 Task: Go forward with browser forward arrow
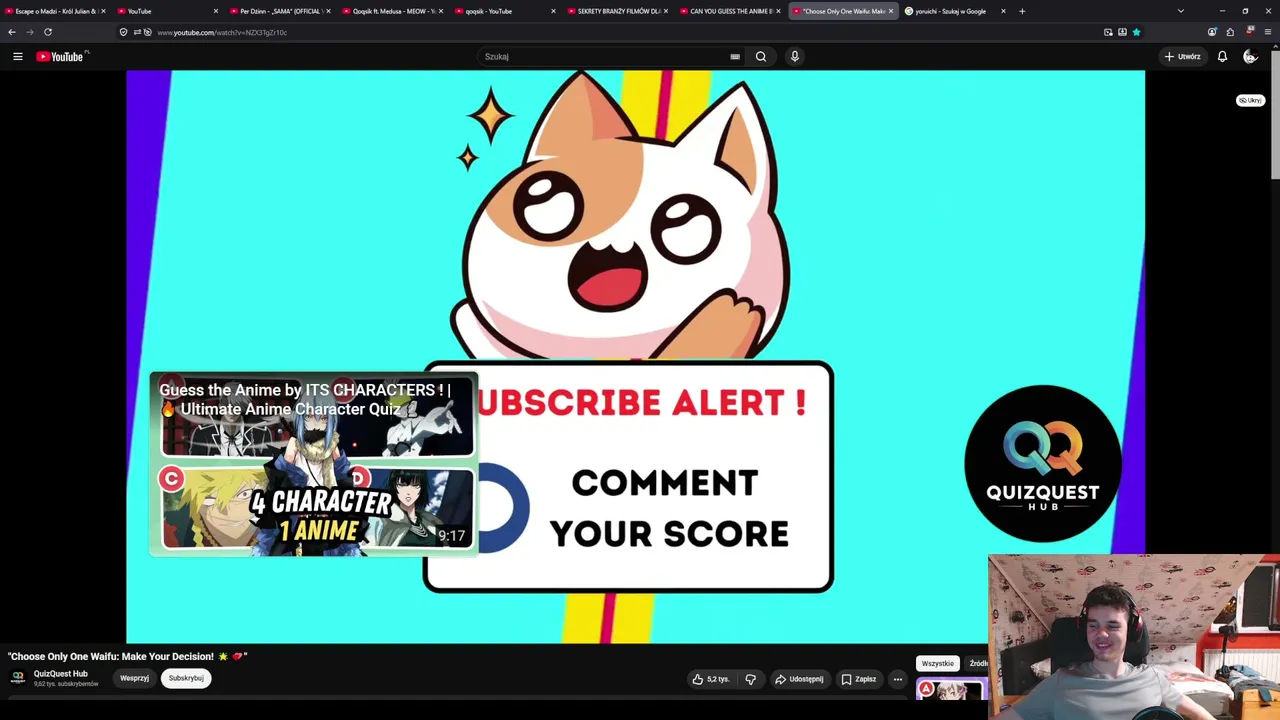(30, 32)
